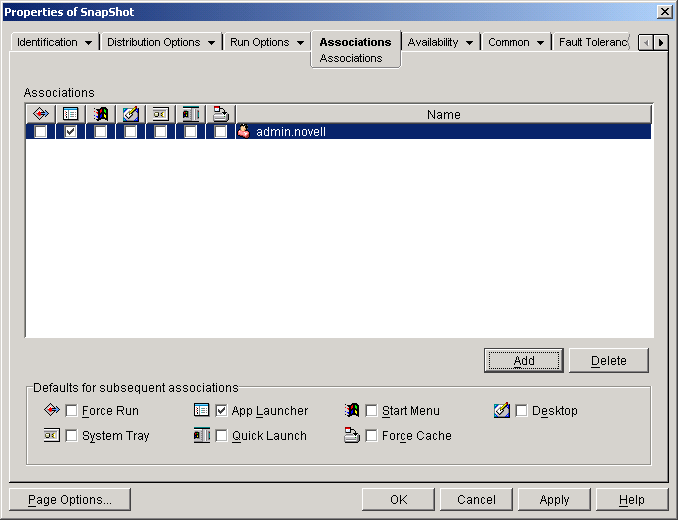Enable Desktop default checkbox
Image resolution: width=678 pixels, height=520 pixels.
coord(521,410)
